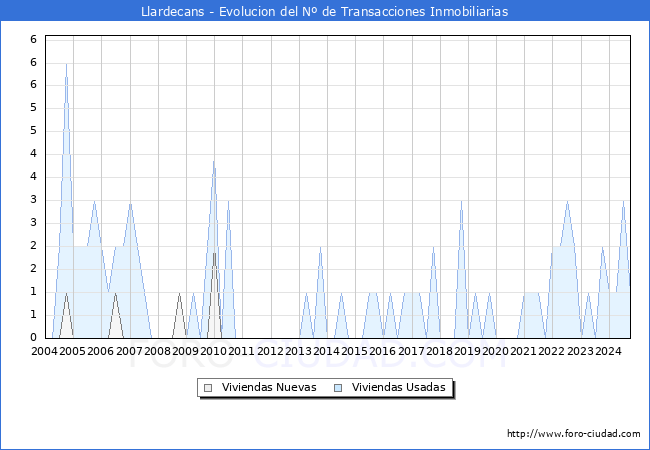Viewport: 650px width, 450px height.
Task: Click the tallest 2004 used-housing peak
Action: (66, 65)
